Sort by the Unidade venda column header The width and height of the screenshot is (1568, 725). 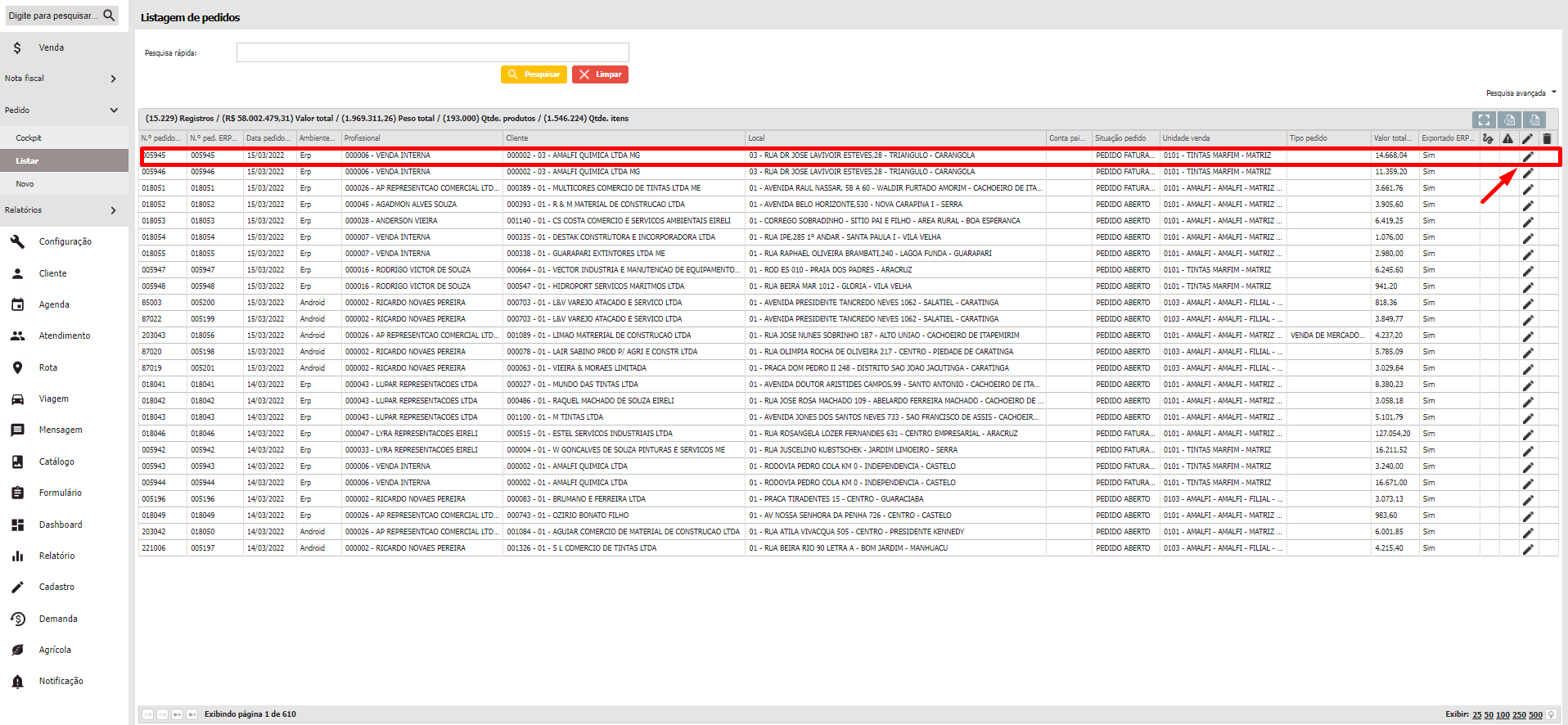click(1223, 138)
